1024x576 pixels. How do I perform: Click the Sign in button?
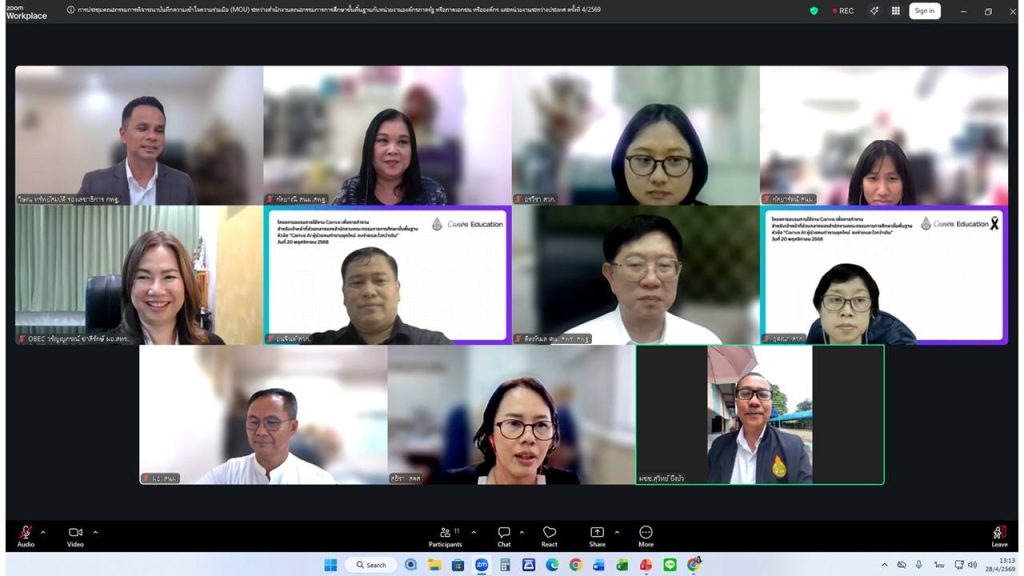pyautogui.click(x=924, y=11)
